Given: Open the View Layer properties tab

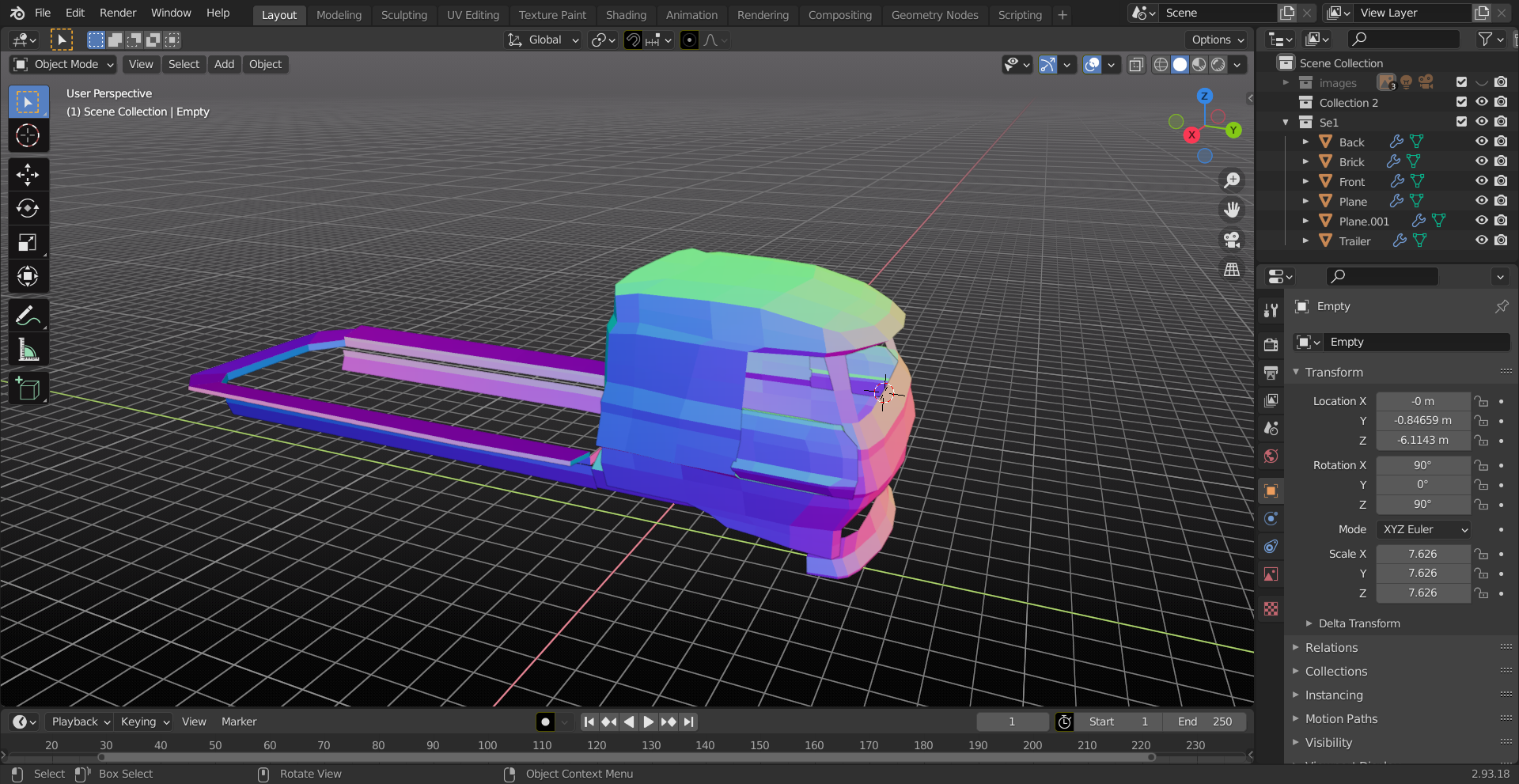Looking at the screenshot, I should [1271, 400].
